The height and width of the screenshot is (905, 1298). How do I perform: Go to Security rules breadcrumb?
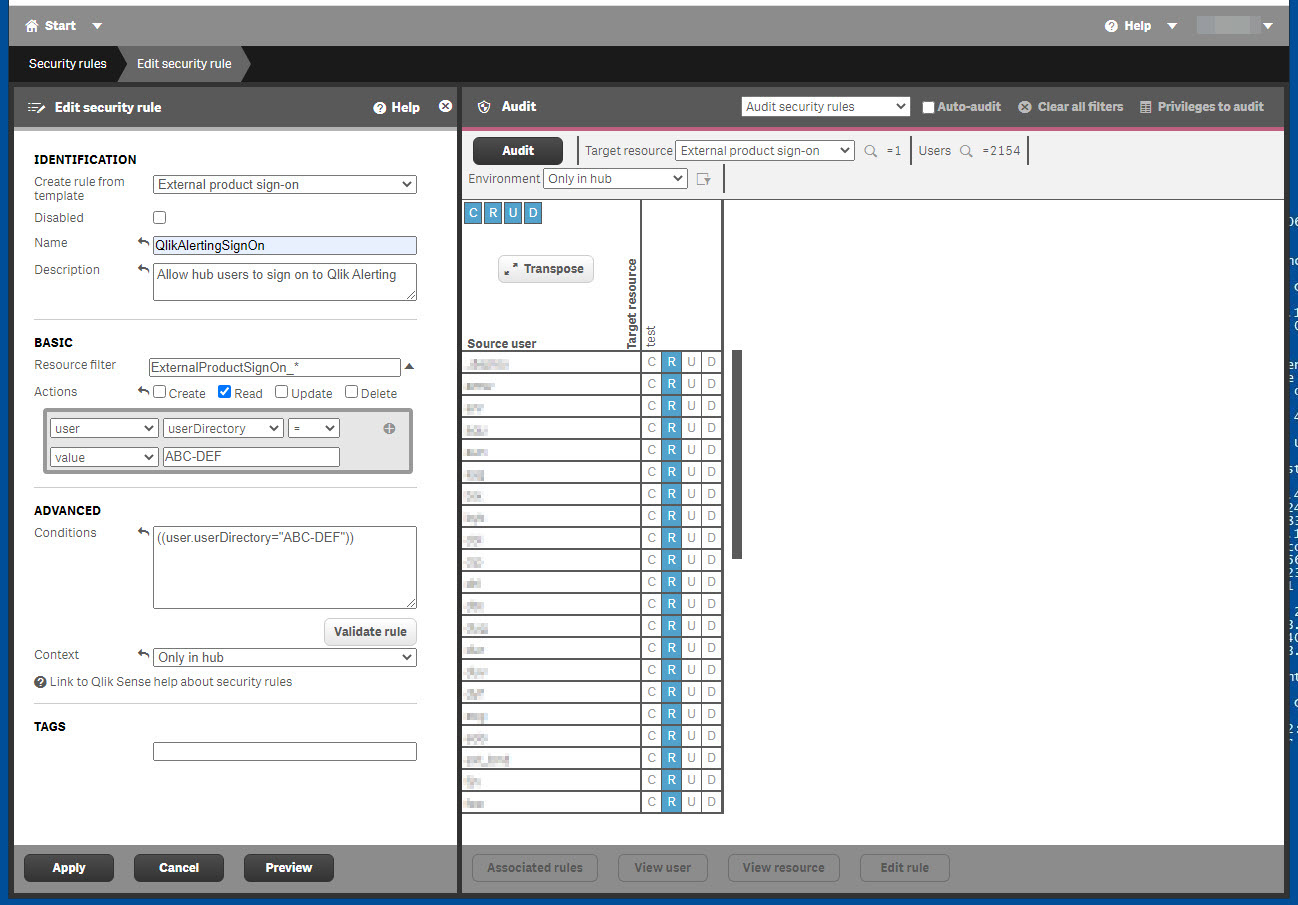(68, 64)
